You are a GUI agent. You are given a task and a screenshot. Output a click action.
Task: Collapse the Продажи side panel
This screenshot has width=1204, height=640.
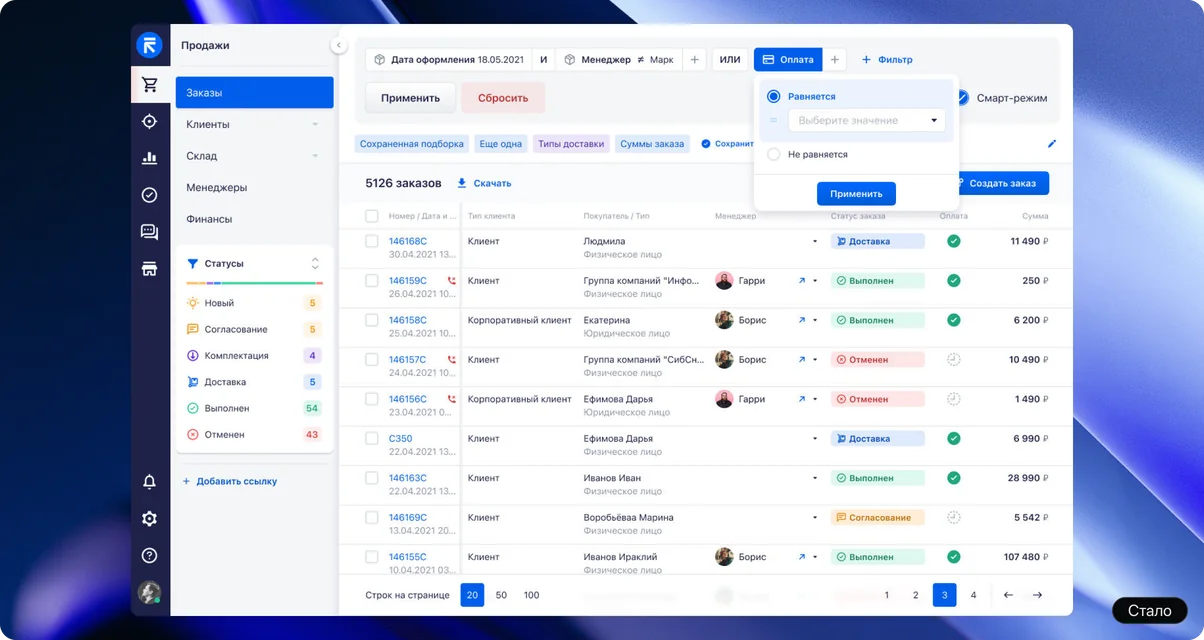(x=338, y=45)
